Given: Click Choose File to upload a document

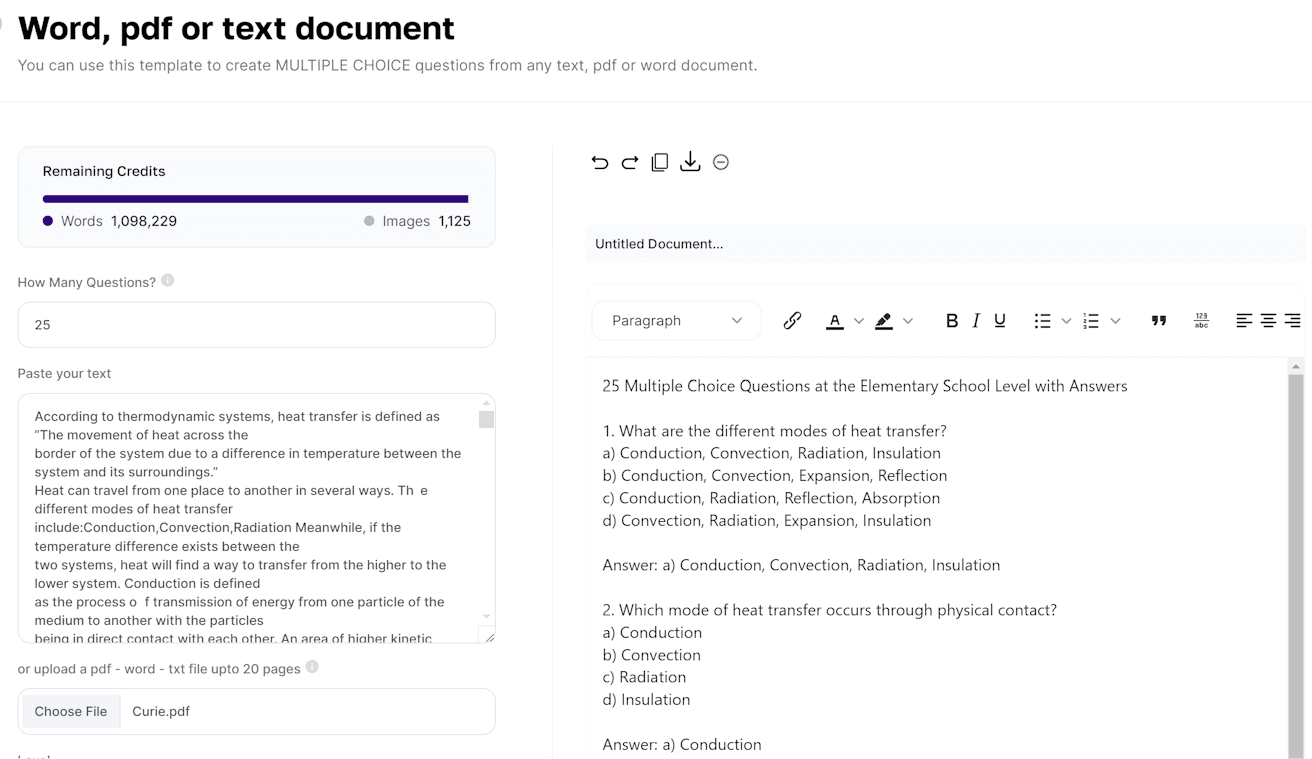Looking at the screenshot, I should click(x=70, y=711).
